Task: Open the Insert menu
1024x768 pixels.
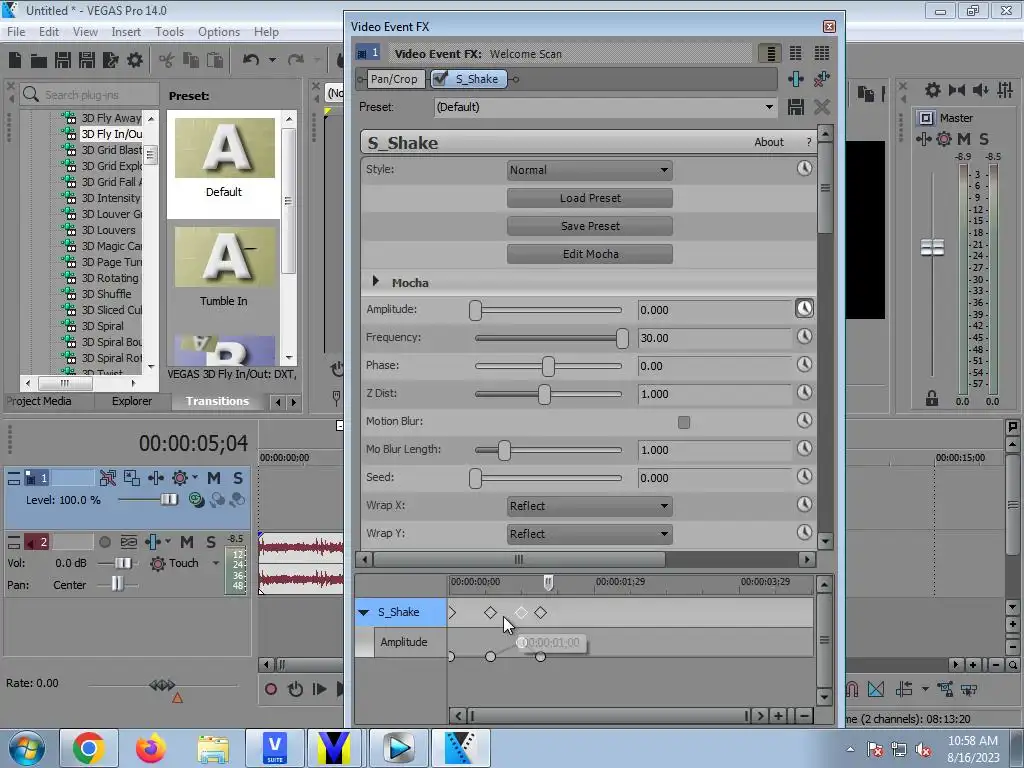Action: [126, 31]
